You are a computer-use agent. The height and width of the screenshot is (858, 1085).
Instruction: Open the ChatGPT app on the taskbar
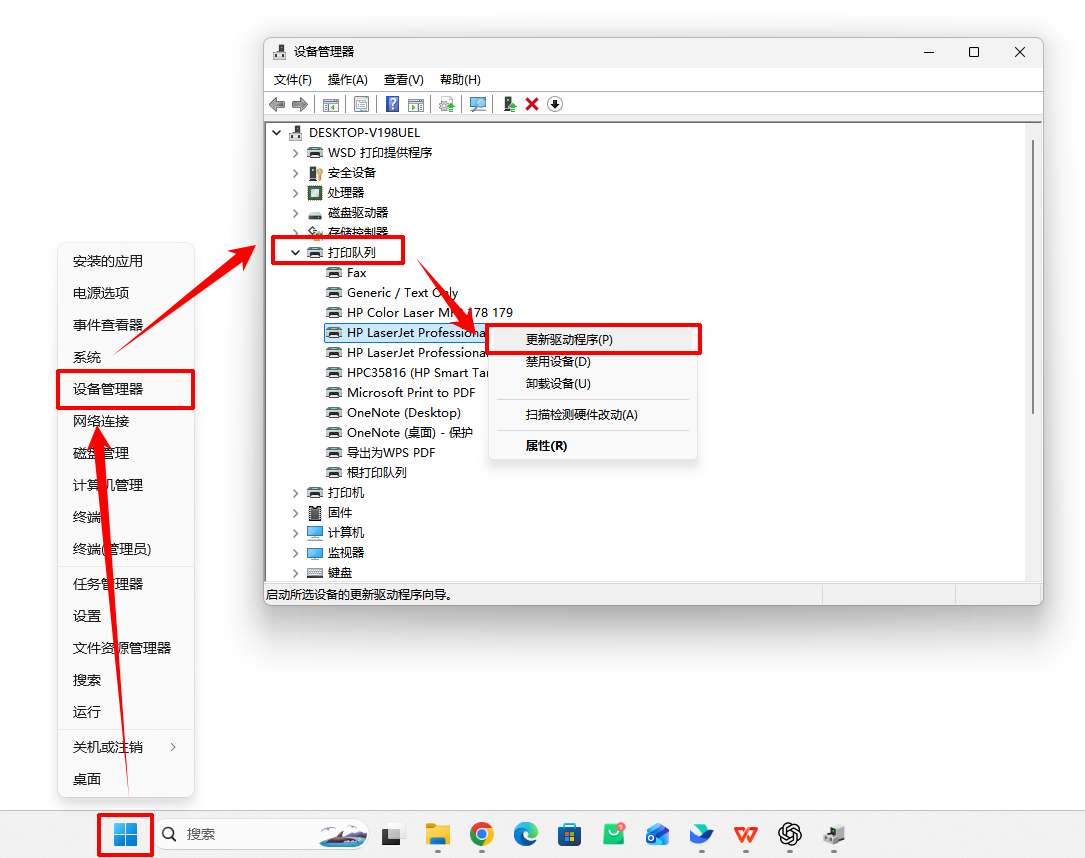click(x=790, y=834)
